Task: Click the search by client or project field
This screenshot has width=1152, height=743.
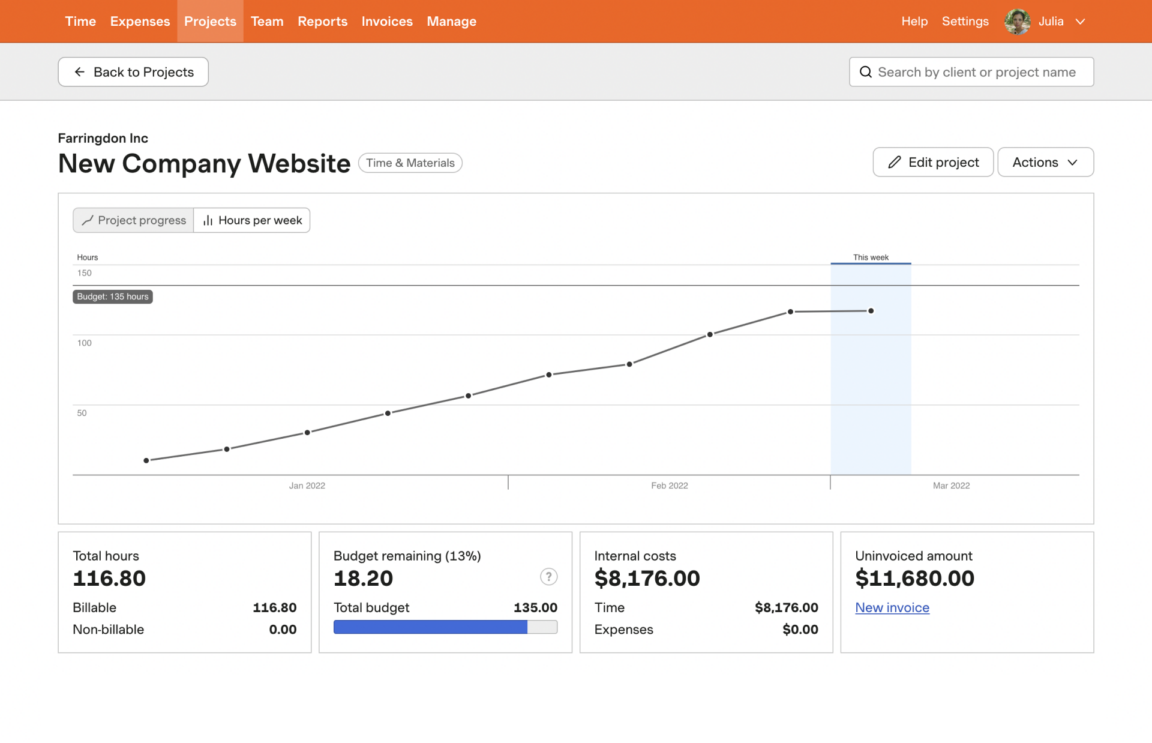Action: point(971,71)
